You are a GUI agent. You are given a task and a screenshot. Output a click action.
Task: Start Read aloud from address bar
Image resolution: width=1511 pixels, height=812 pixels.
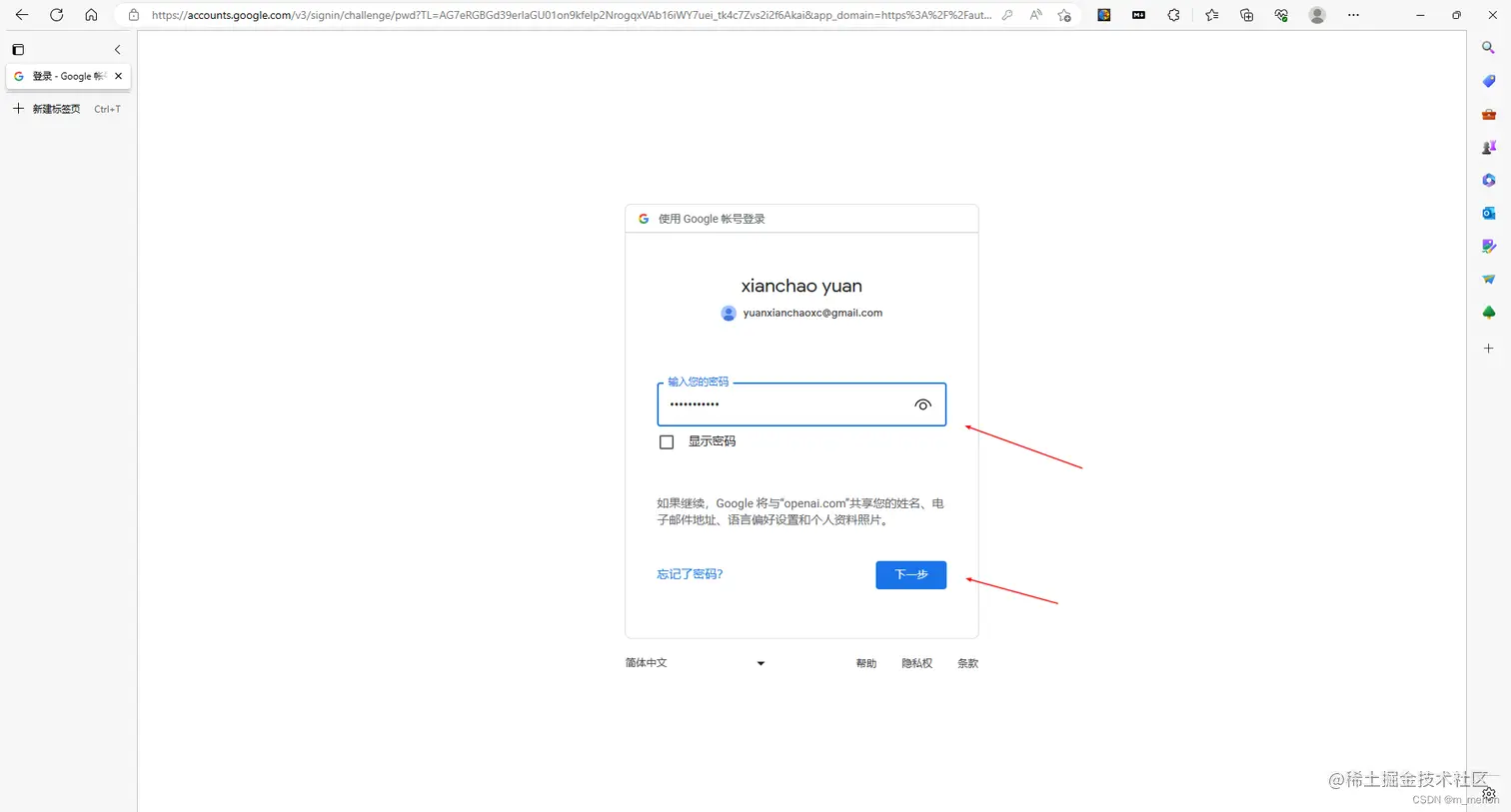[x=1036, y=15]
